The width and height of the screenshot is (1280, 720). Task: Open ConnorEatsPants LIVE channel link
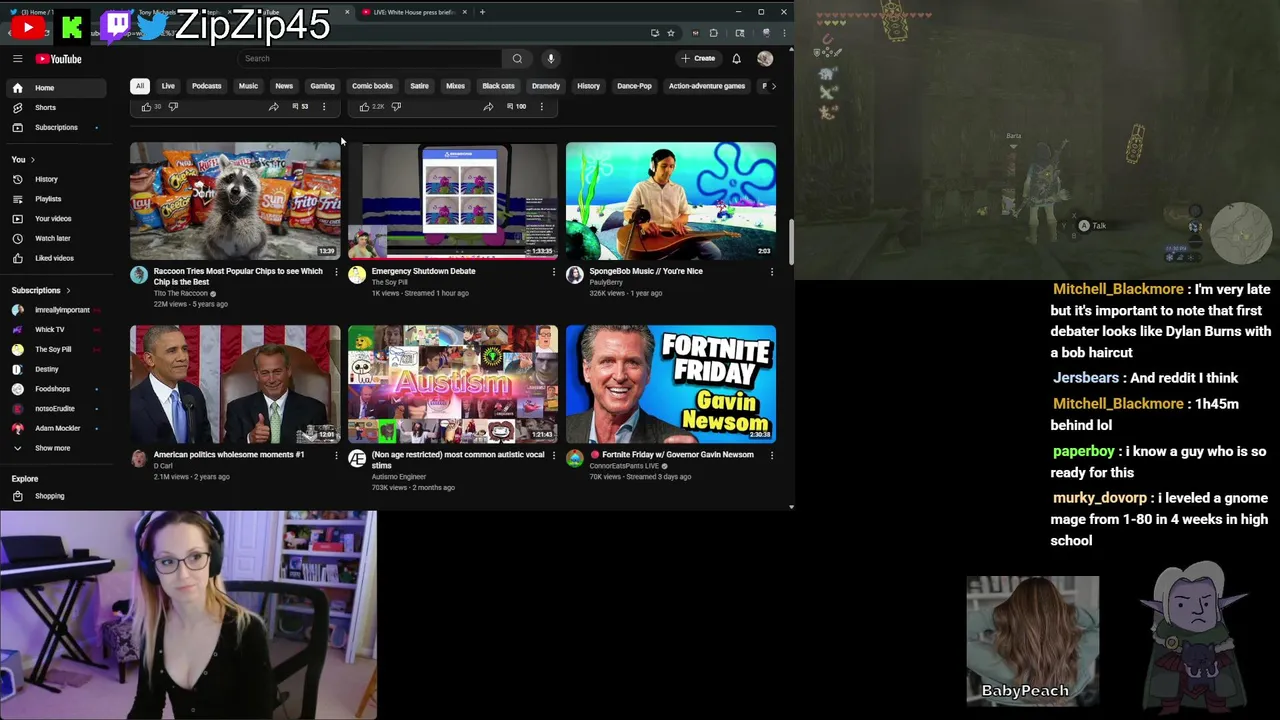624,466
